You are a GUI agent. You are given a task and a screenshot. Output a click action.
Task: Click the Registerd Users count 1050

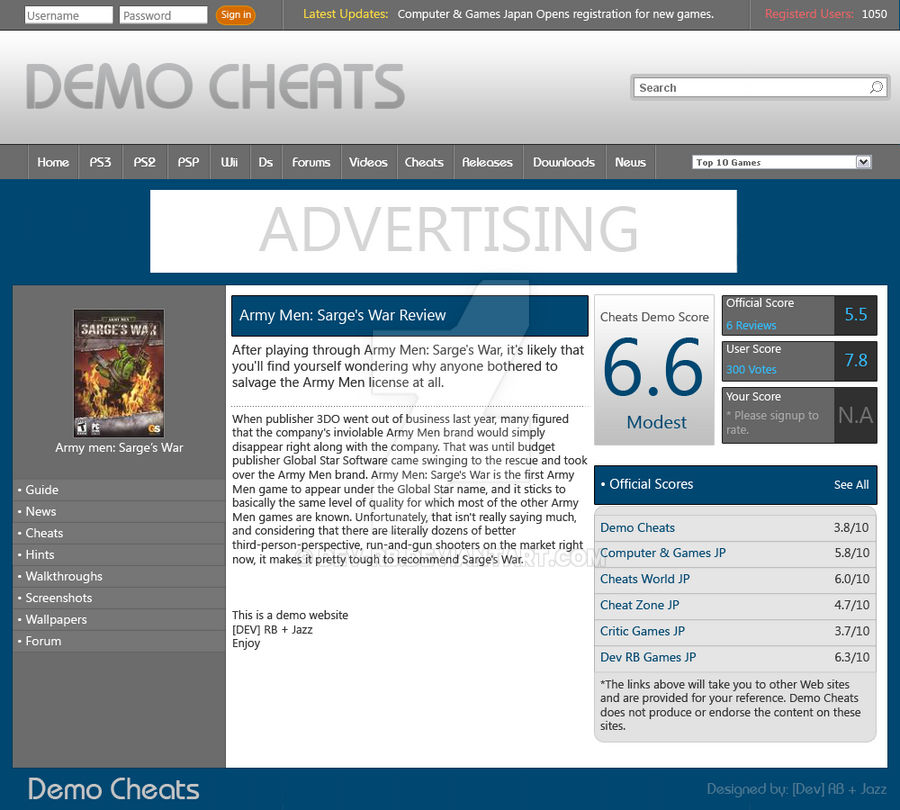[x=874, y=14]
